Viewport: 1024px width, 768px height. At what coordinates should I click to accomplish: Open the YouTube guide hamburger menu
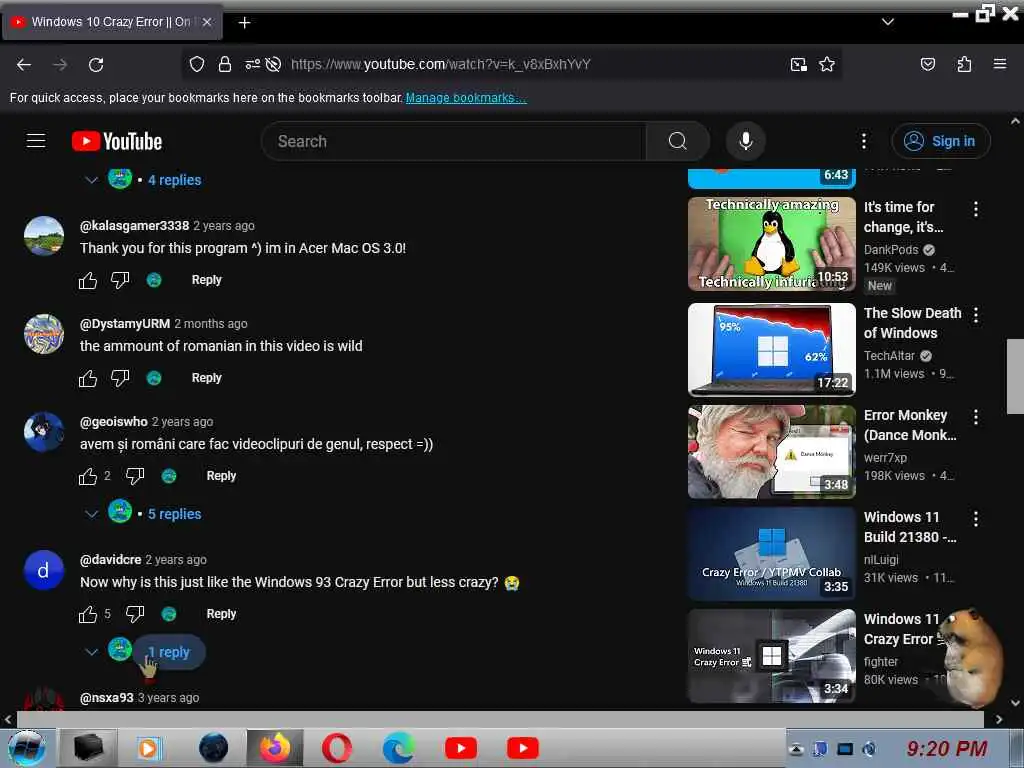click(x=36, y=140)
